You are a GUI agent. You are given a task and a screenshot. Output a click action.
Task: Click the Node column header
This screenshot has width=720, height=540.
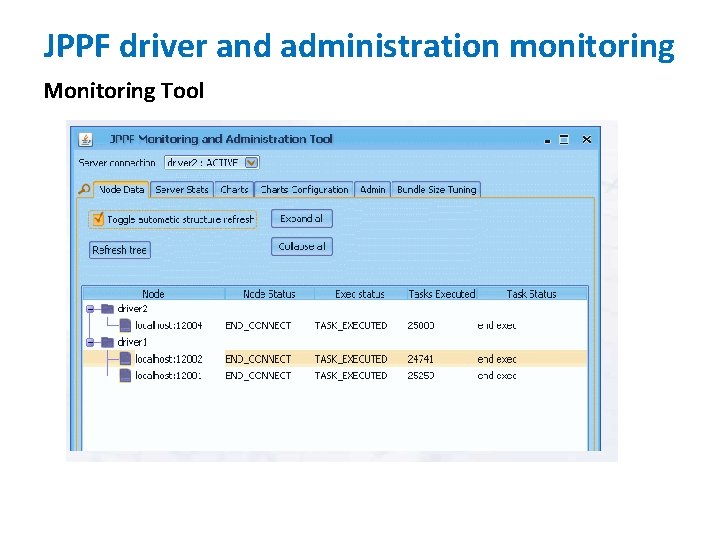pyautogui.click(x=153, y=294)
